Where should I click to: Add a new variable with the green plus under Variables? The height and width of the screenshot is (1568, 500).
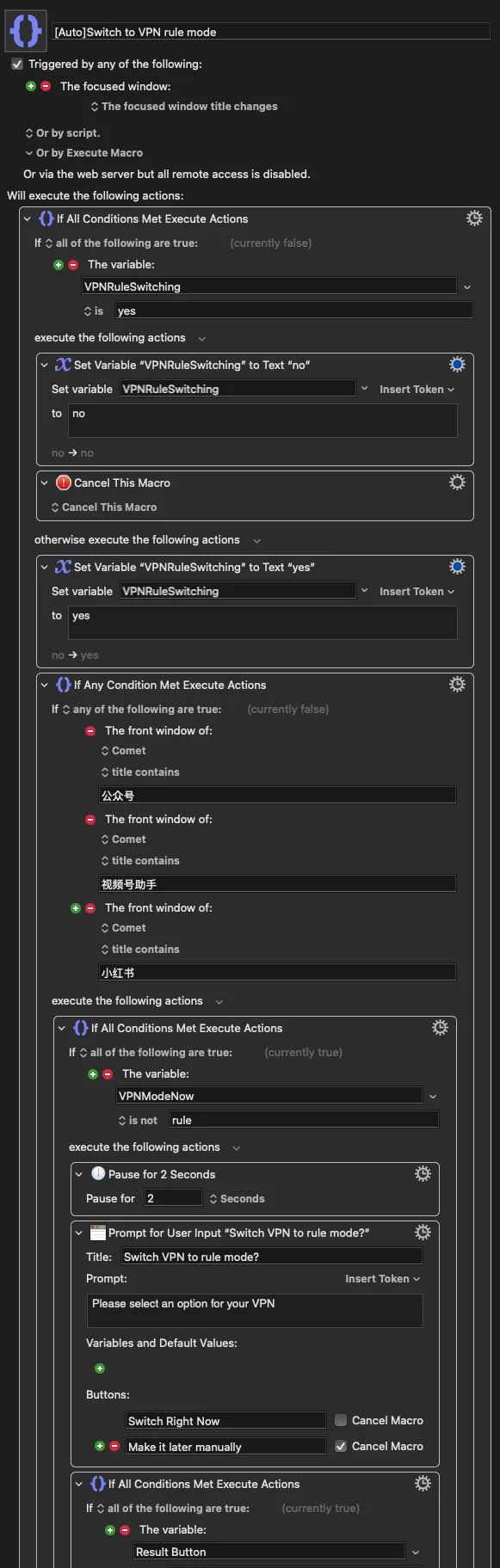[100, 1368]
